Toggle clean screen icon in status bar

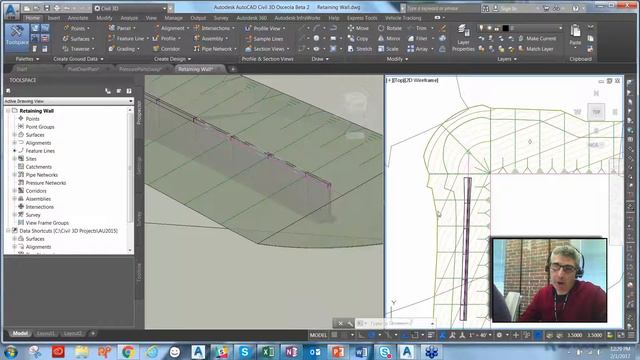pyautogui.click(x=621, y=335)
